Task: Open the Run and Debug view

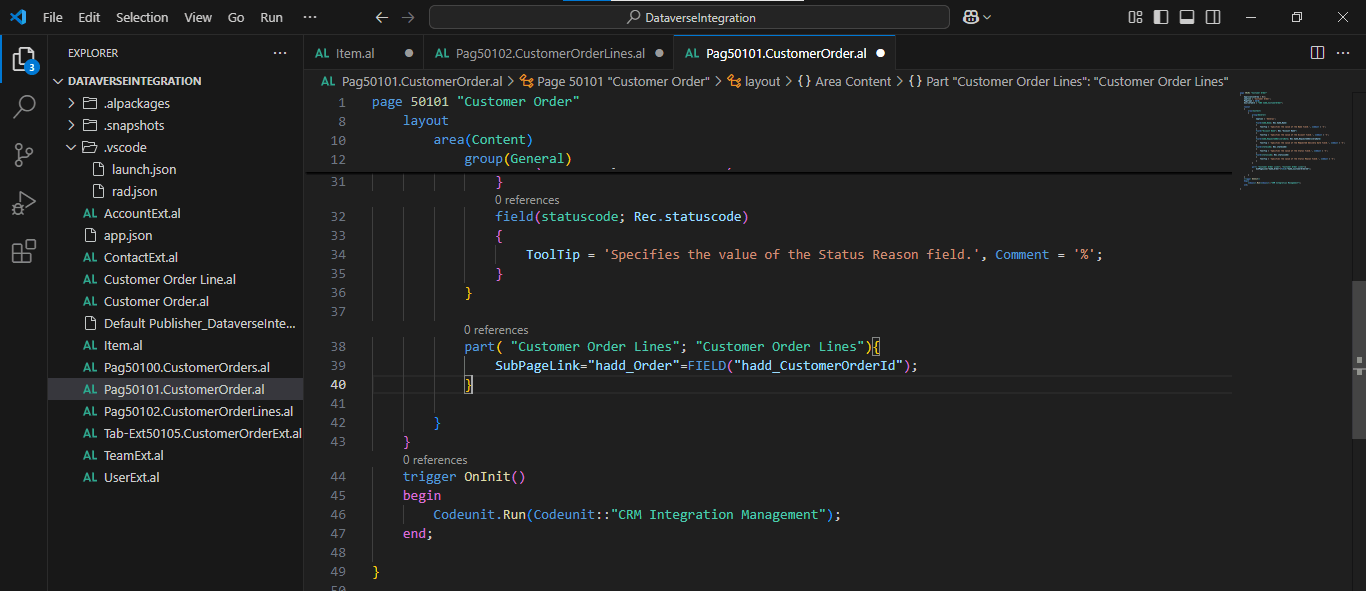Action: 23,203
